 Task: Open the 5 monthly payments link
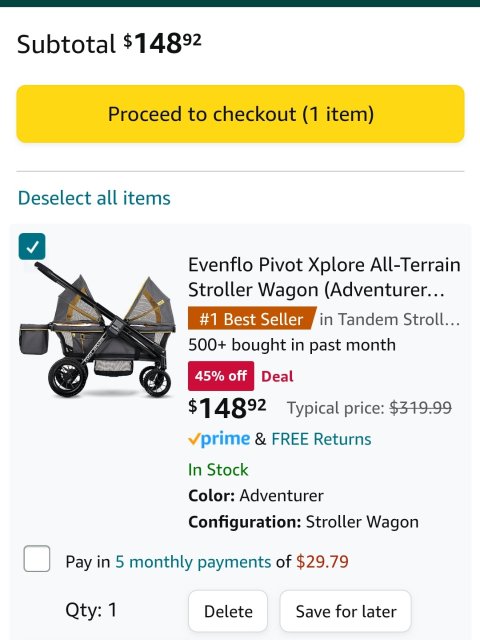193,562
